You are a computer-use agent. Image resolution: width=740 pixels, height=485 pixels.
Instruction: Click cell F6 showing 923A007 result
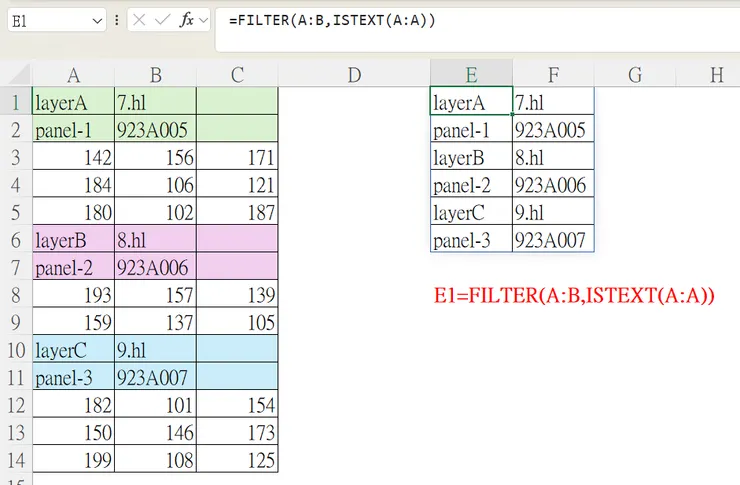[x=553, y=239]
